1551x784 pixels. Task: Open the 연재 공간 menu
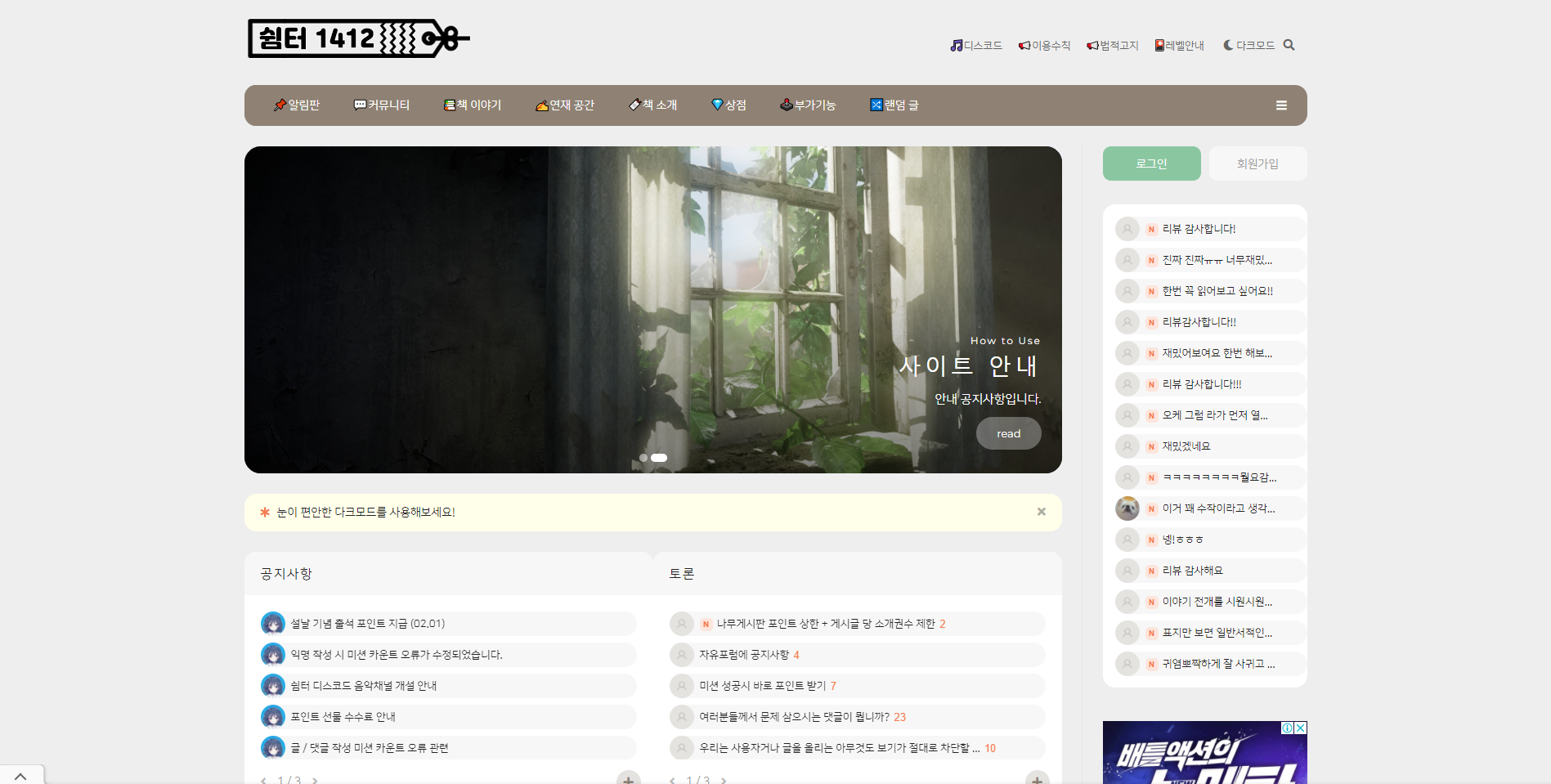[565, 105]
